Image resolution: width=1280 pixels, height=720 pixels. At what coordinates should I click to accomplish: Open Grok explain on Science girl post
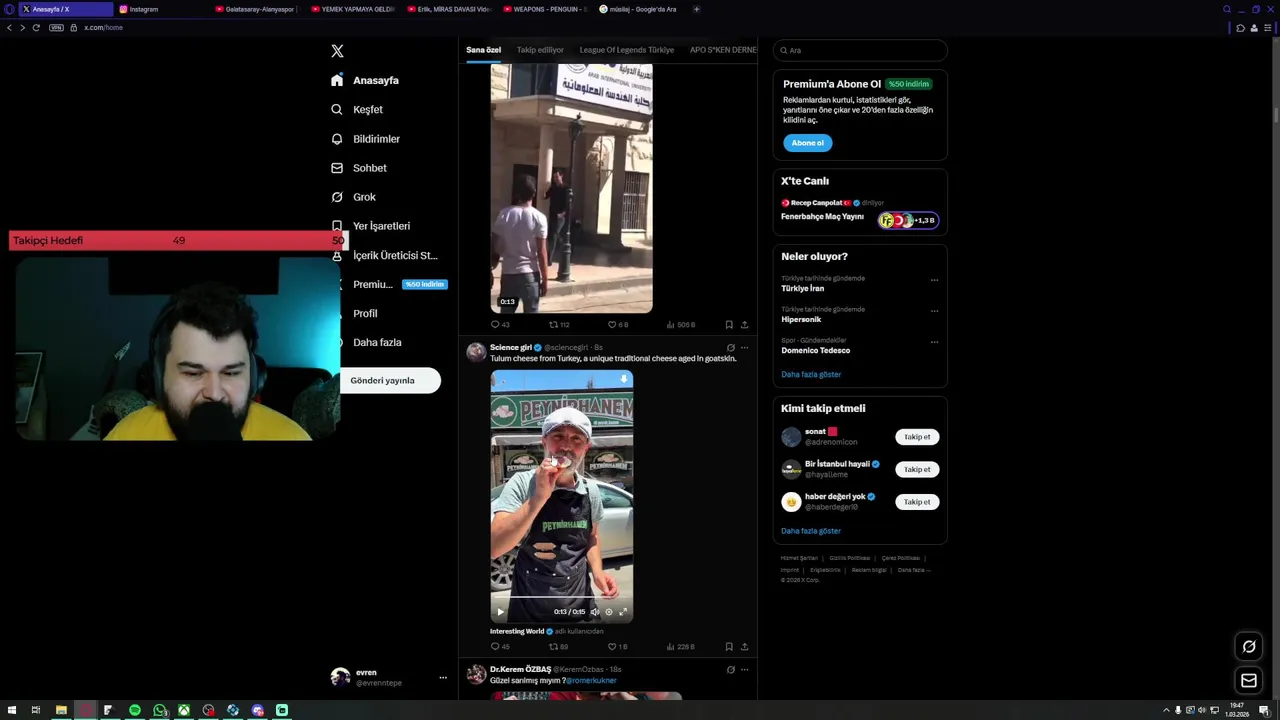click(730, 348)
